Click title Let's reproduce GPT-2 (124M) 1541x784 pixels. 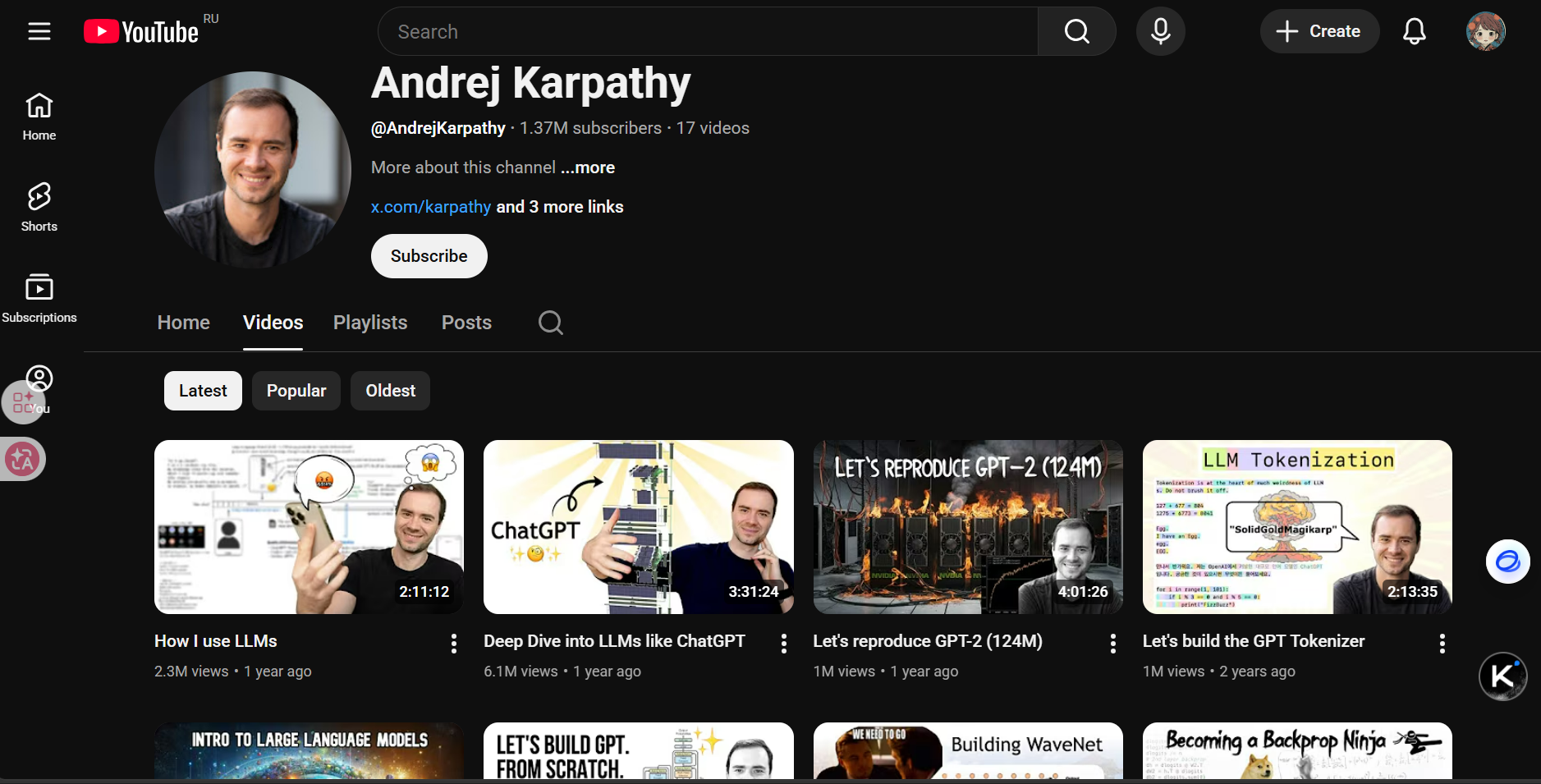tap(928, 641)
